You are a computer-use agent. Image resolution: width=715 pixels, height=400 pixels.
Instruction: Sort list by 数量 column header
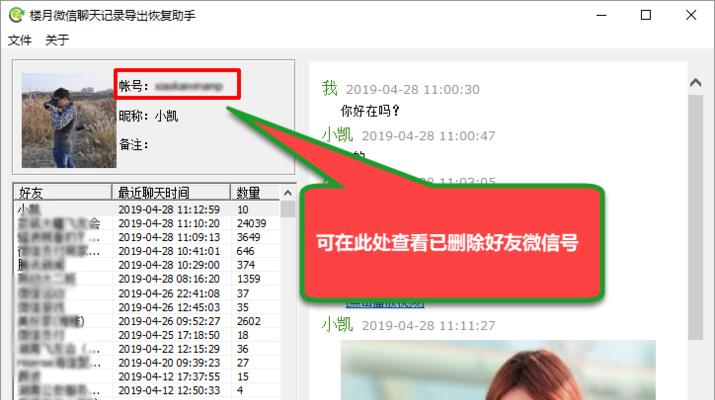(255, 192)
